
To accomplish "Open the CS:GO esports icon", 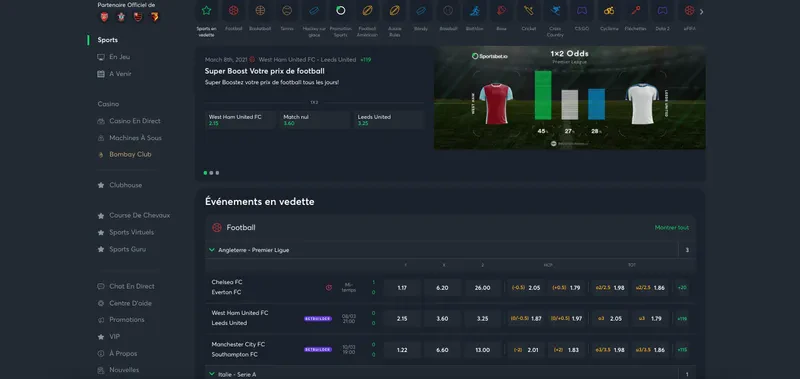I will (x=582, y=10).
